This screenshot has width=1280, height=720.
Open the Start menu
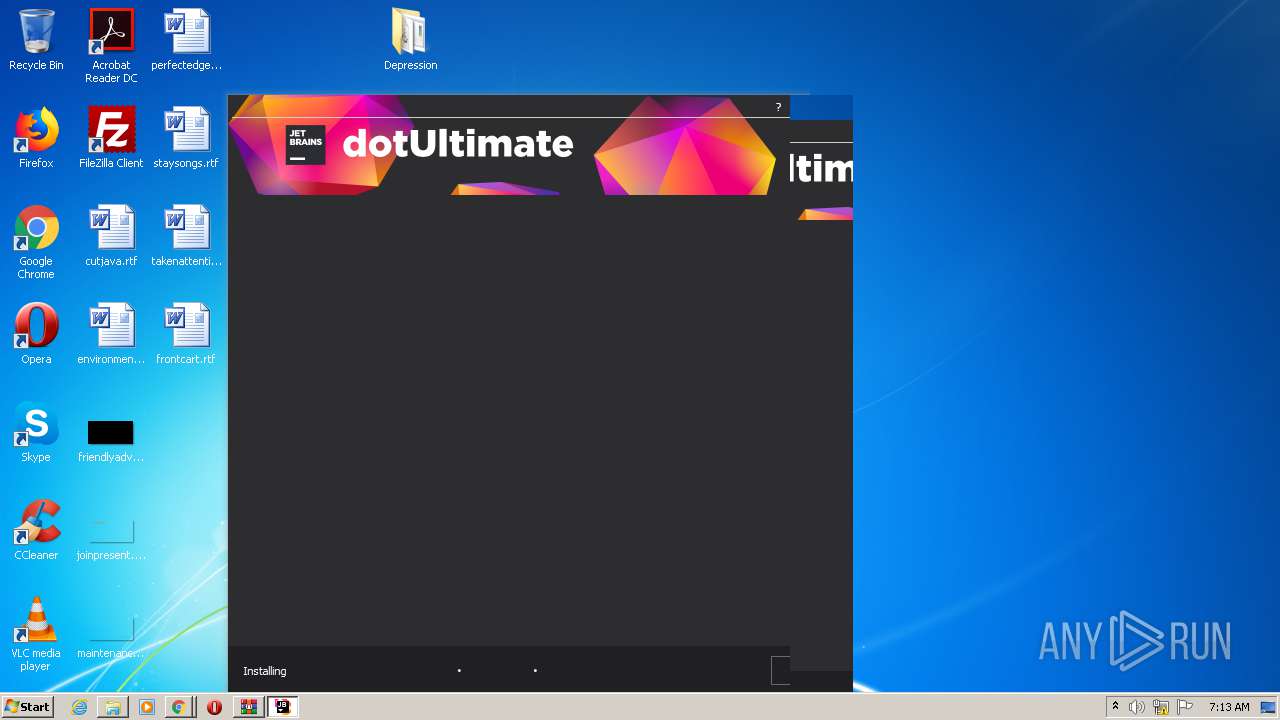point(27,707)
